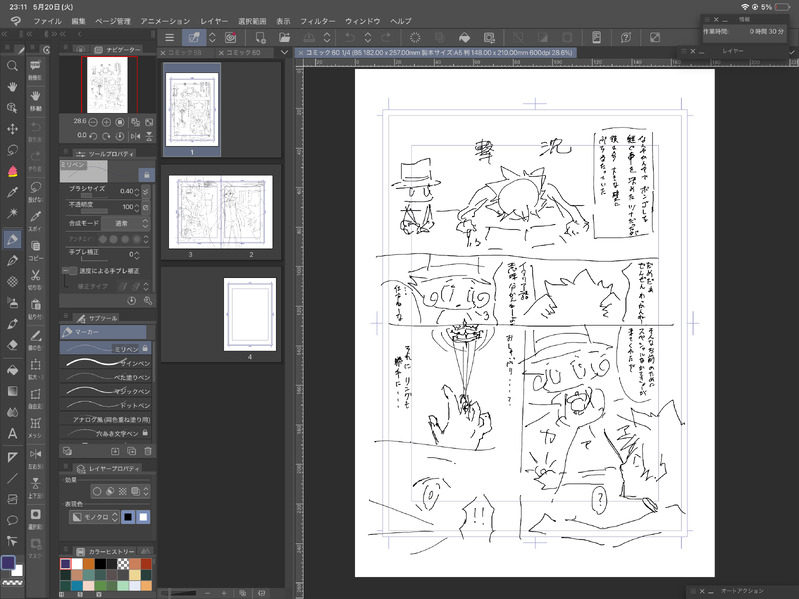The image size is (799, 599).
Task: Click the Open file icon in command bar
Action: pos(284,37)
